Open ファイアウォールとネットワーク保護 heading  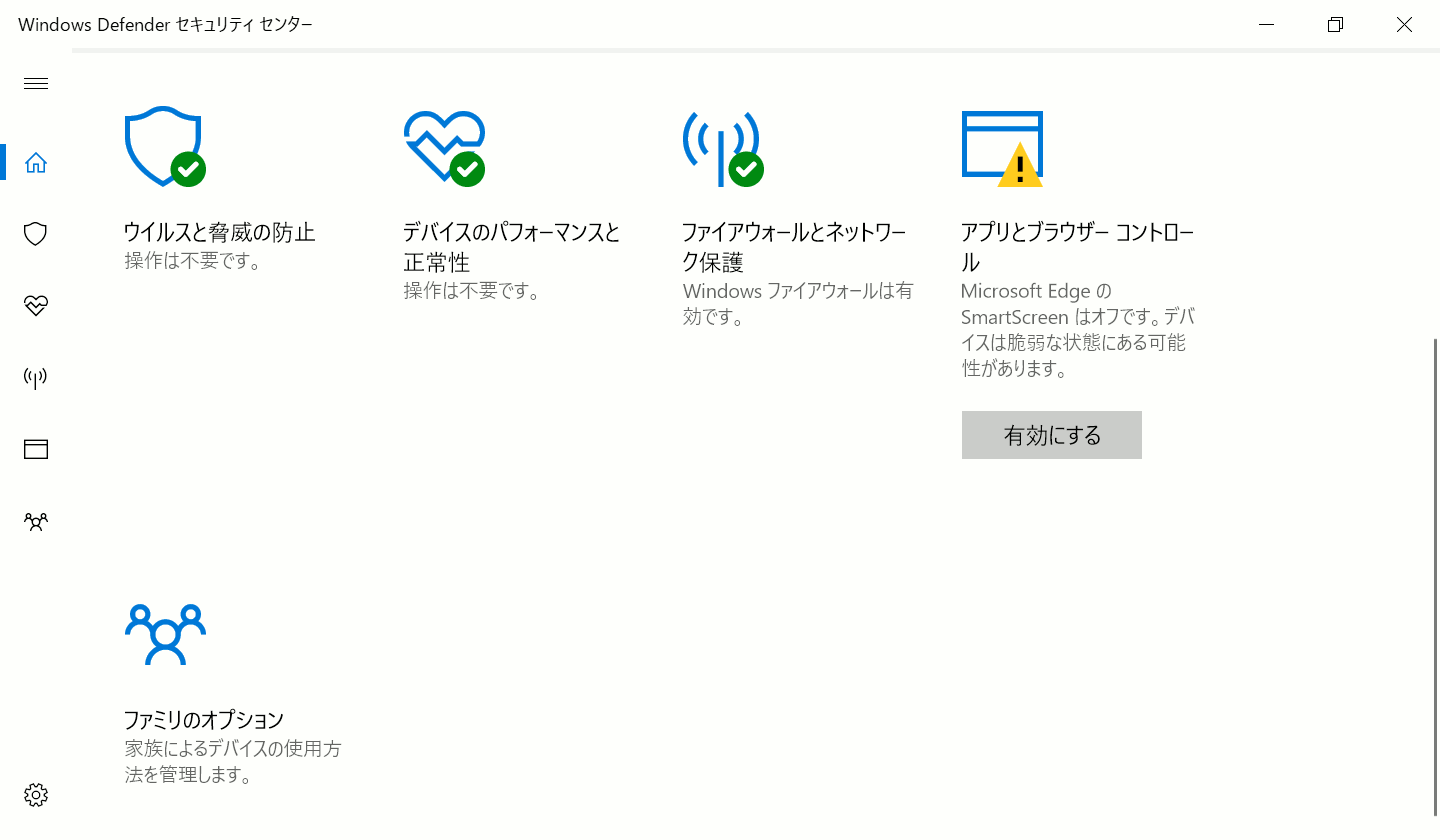(793, 248)
